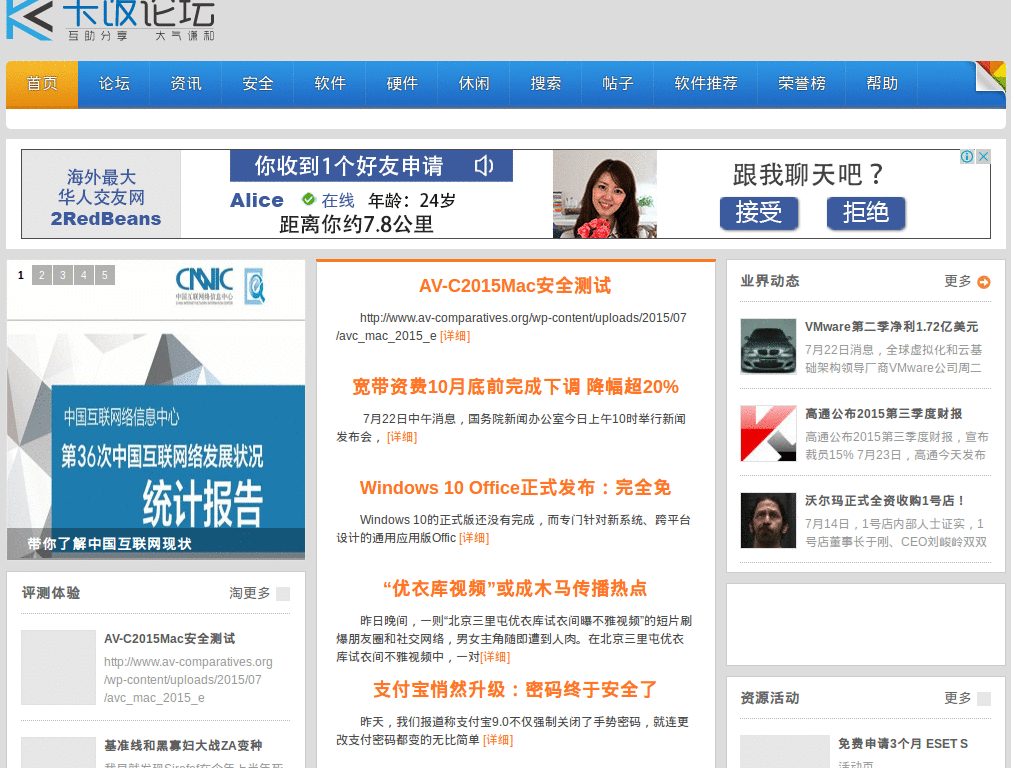Open 软件推荐 in the nav bar

pyautogui.click(x=706, y=84)
